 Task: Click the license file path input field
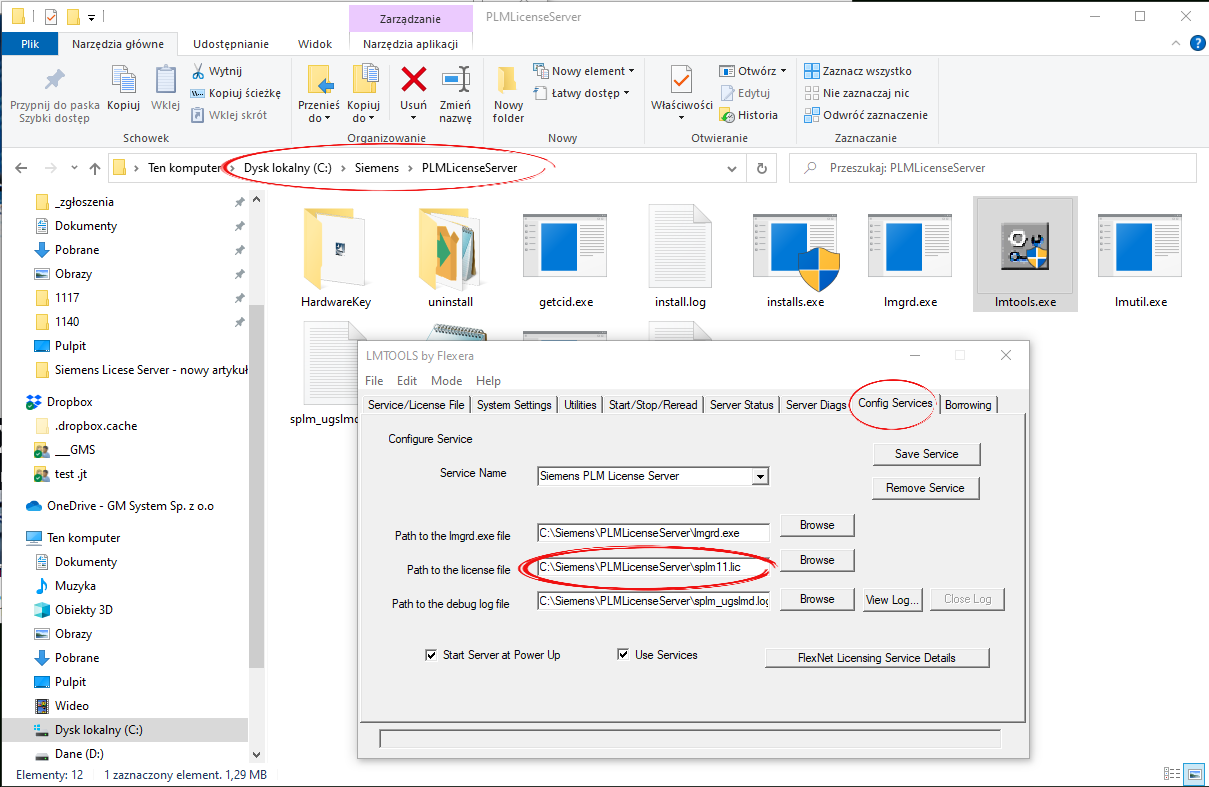pyautogui.click(x=652, y=568)
